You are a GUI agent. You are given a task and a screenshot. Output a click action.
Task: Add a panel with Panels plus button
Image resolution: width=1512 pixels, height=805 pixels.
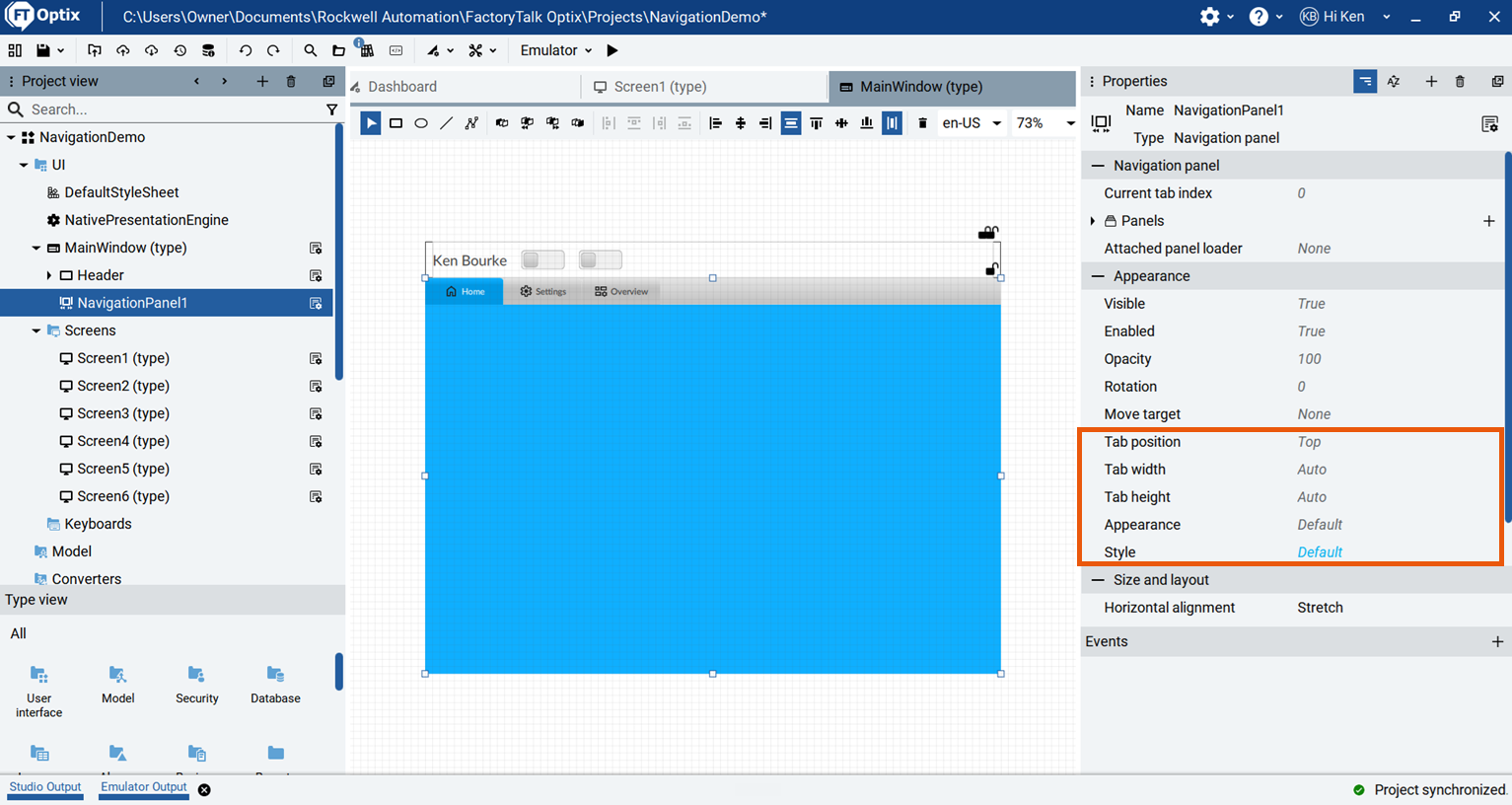pos(1489,221)
